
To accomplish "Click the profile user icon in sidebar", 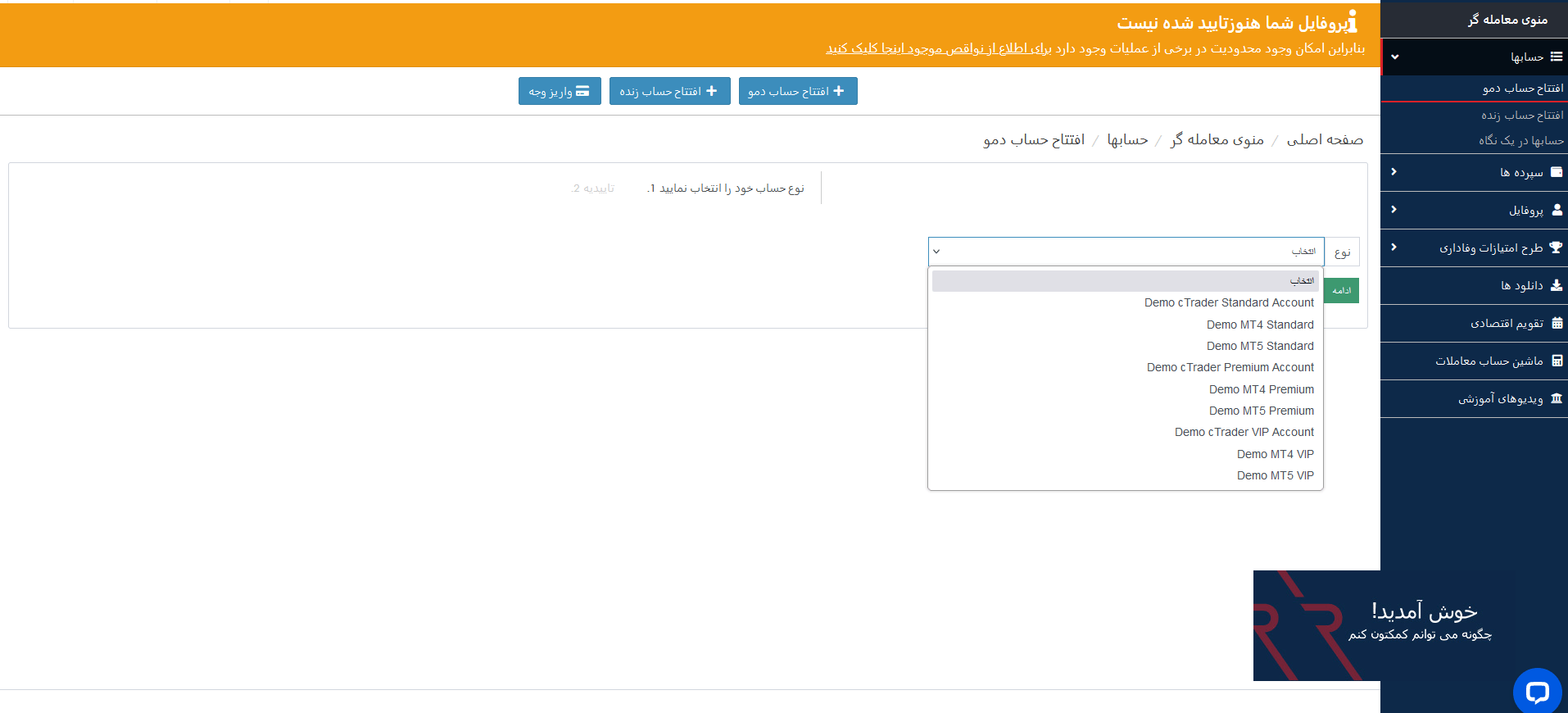I will tap(1557, 210).
